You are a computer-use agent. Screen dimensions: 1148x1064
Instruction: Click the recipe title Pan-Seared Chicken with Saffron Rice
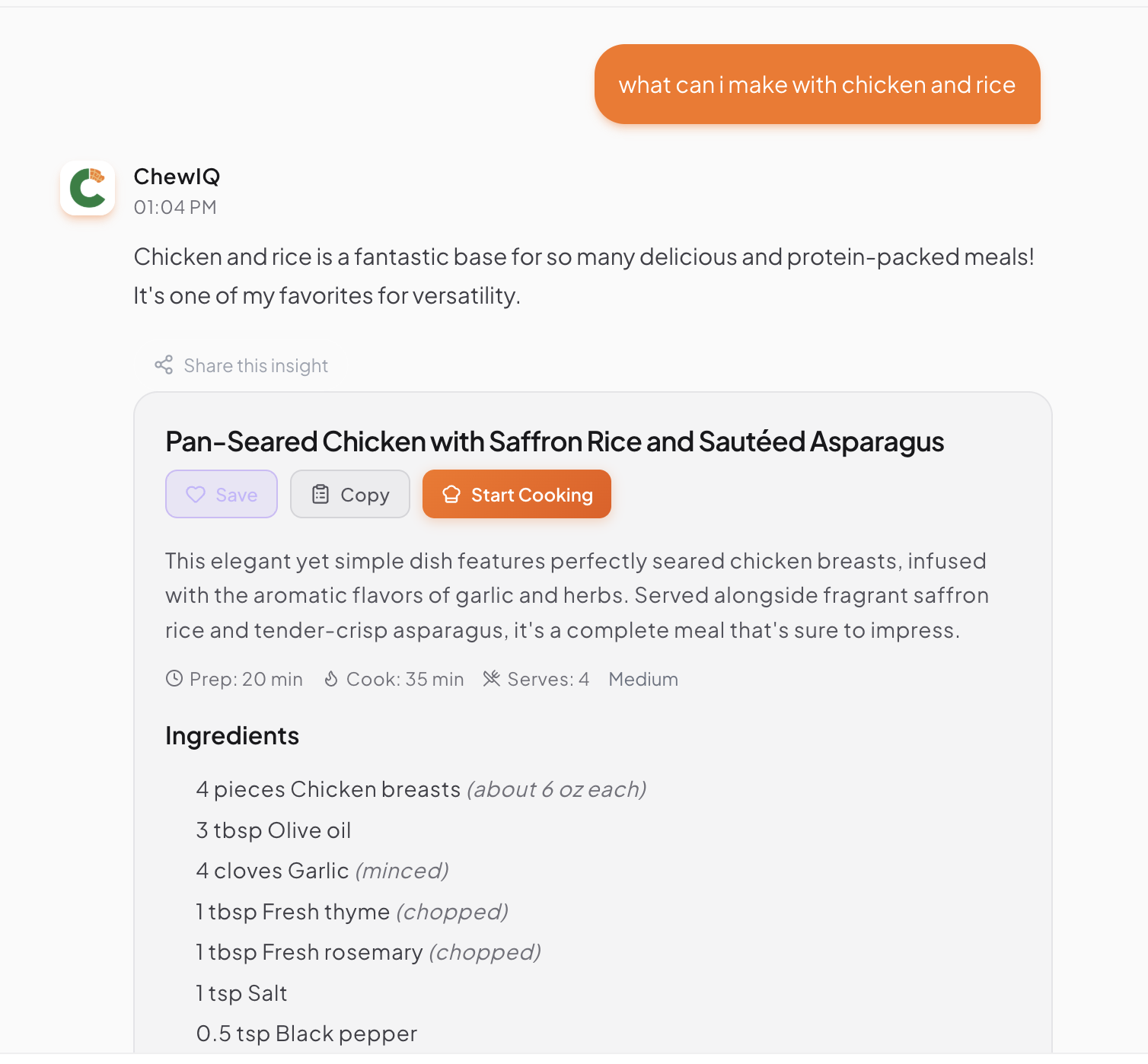point(554,441)
